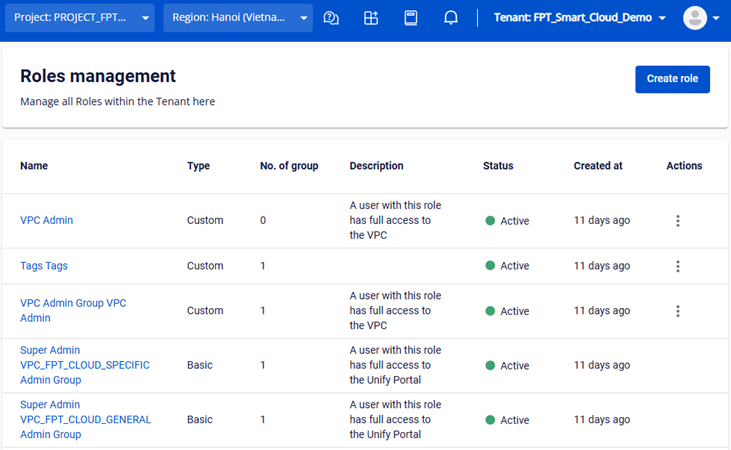Image resolution: width=731 pixels, height=450 pixels.
Task: Open the services grid icon
Action: coord(371,18)
